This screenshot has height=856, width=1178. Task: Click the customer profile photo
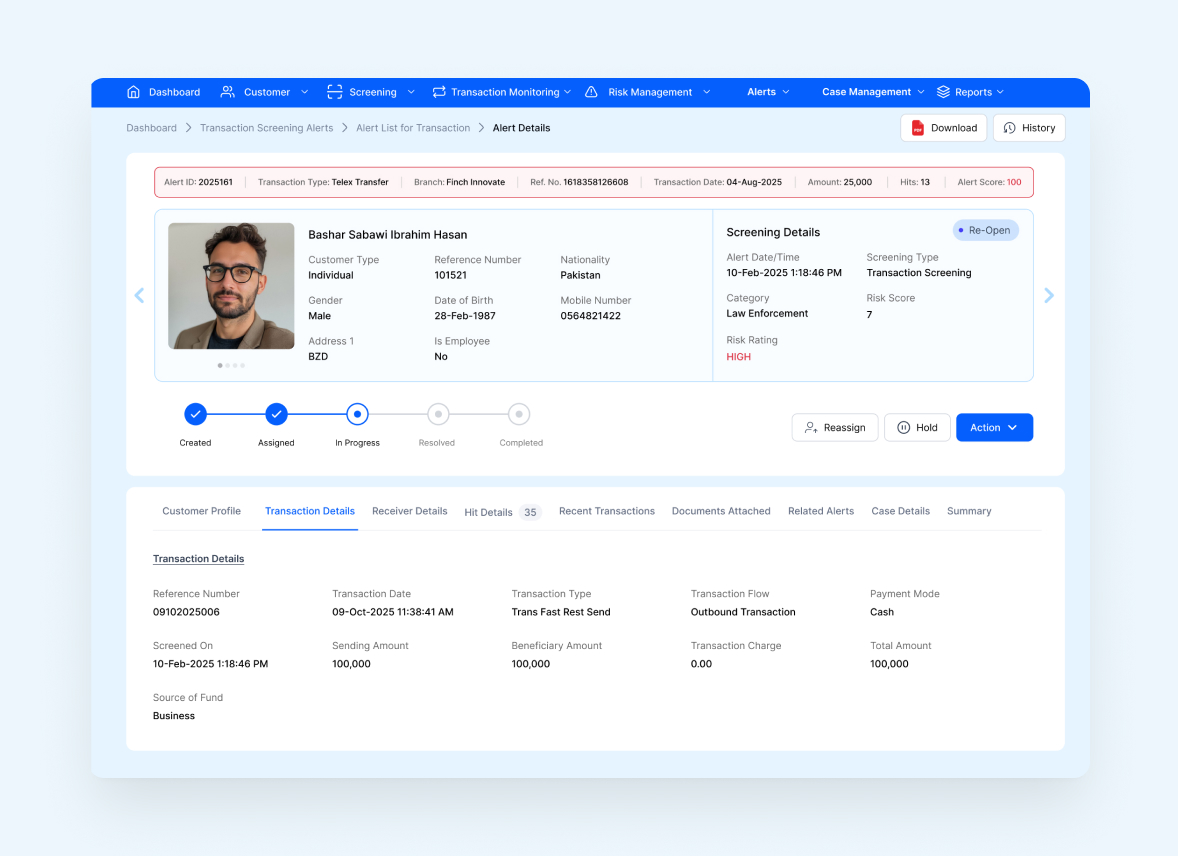click(231, 286)
